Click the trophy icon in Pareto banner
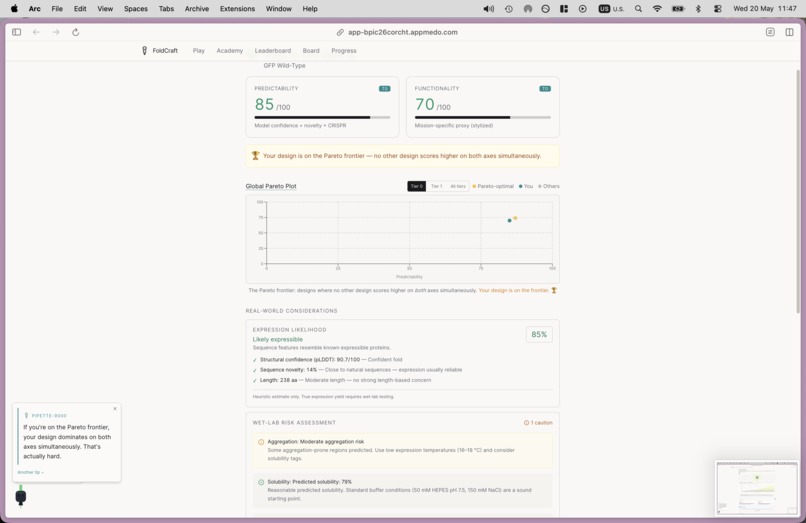806x523 pixels. click(255, 155)
